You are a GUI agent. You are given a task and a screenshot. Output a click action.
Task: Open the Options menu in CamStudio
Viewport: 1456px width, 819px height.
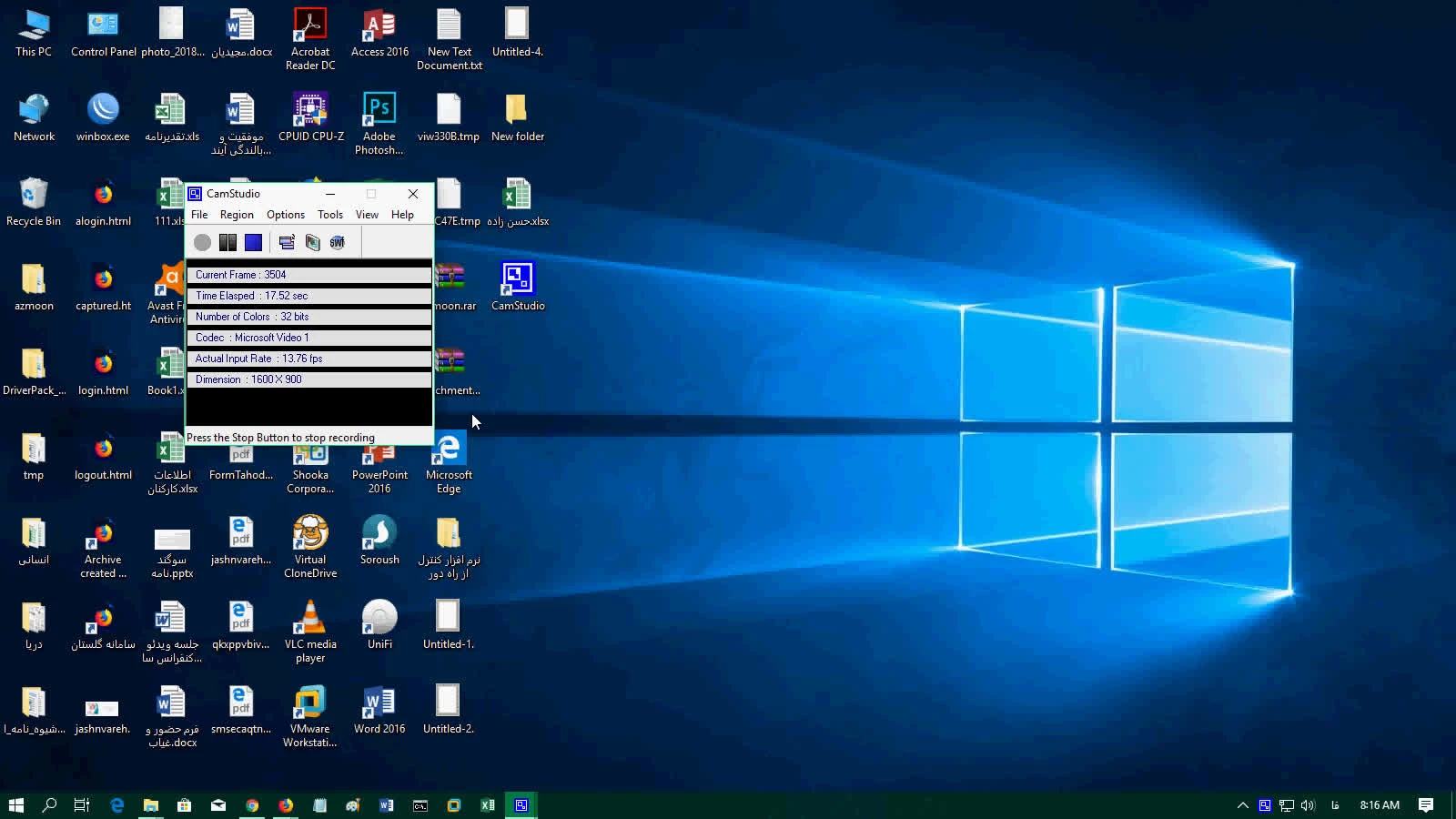pos(285,215)
